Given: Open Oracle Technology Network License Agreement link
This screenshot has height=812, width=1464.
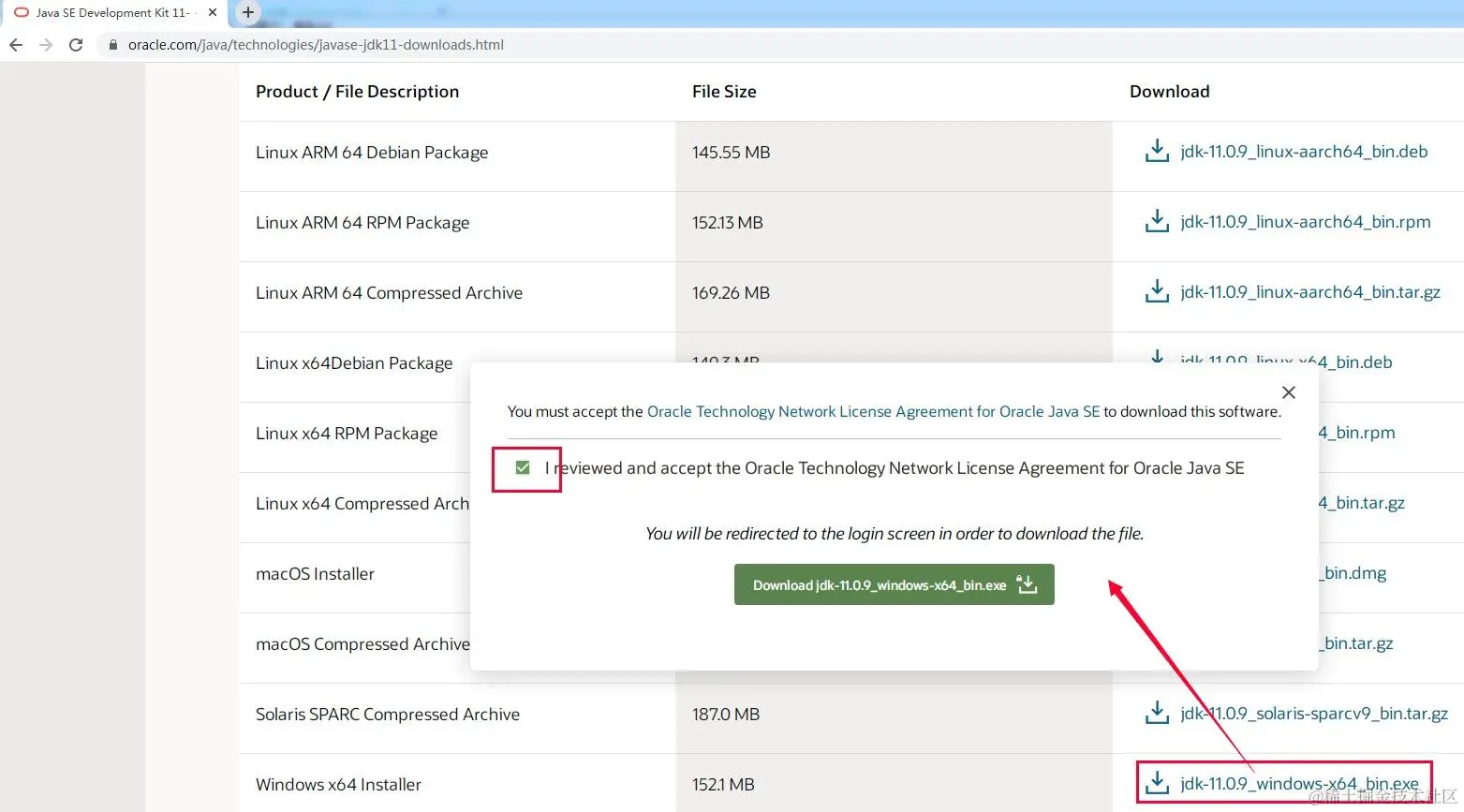Looking at the screenshot, I should (873, 411).
